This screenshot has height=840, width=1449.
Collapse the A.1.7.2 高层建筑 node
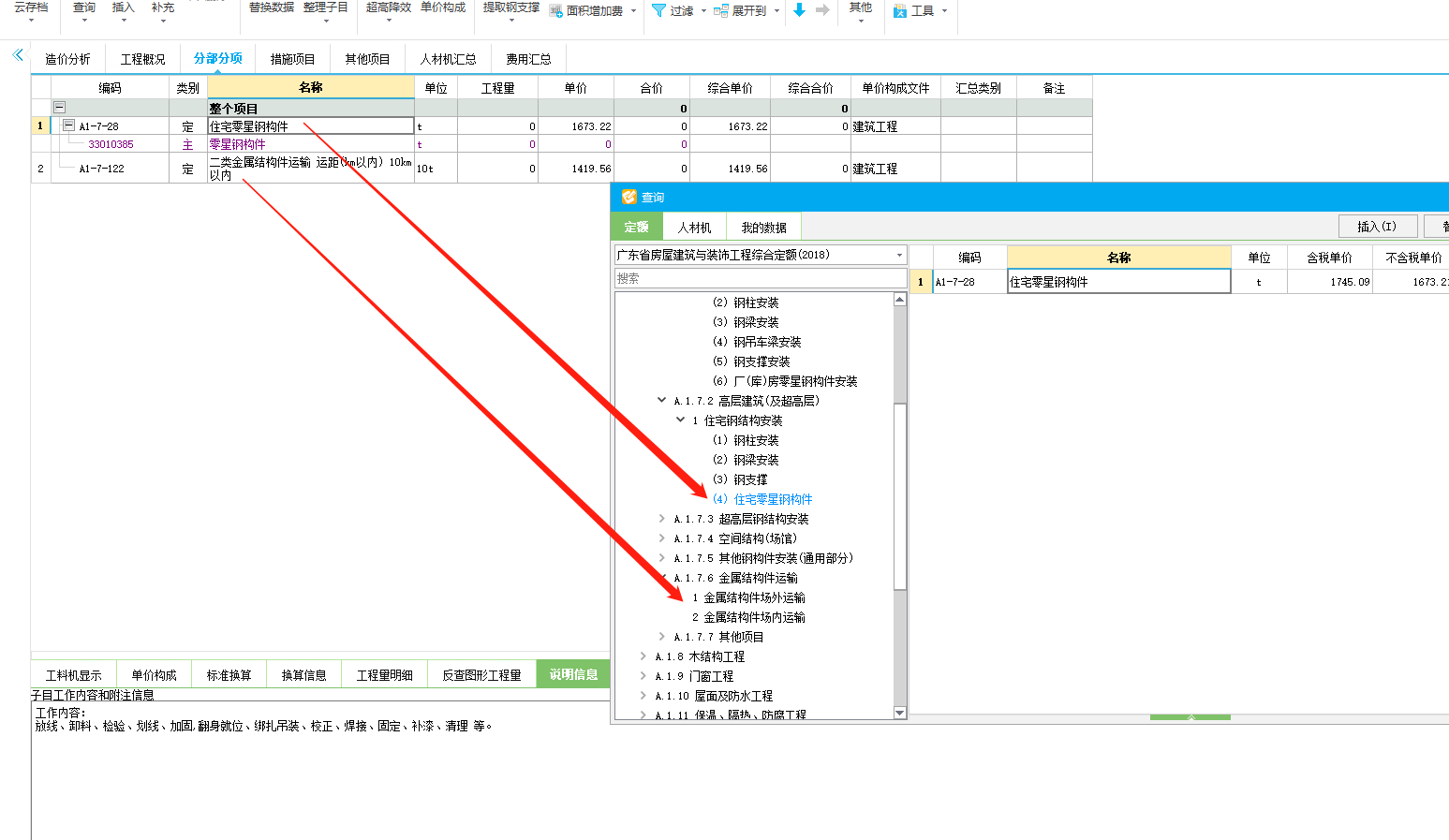[662, 401]
